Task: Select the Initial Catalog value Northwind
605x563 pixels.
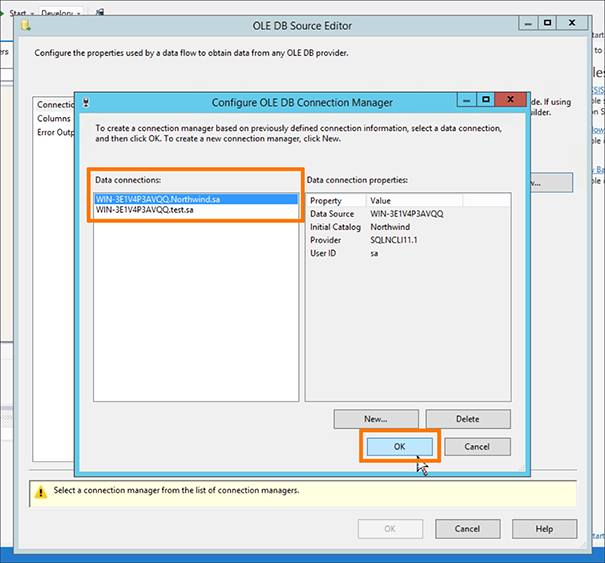Action: (x=390, y=227)
